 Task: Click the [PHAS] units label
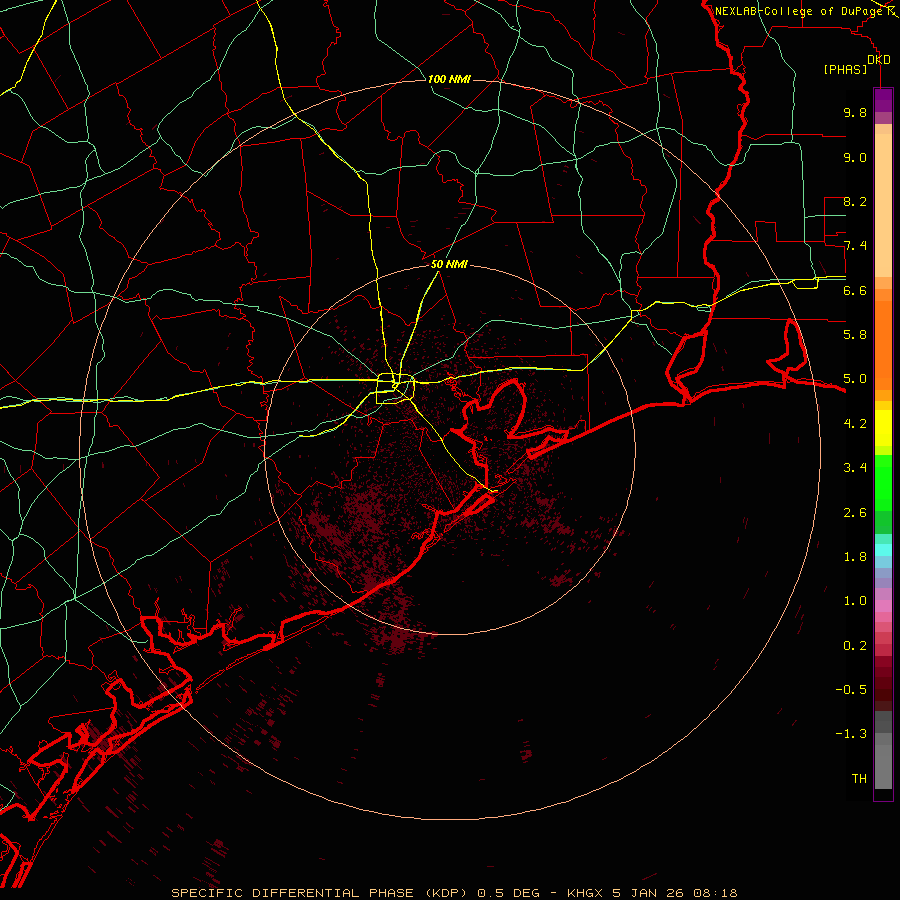[x=845, y=70]
